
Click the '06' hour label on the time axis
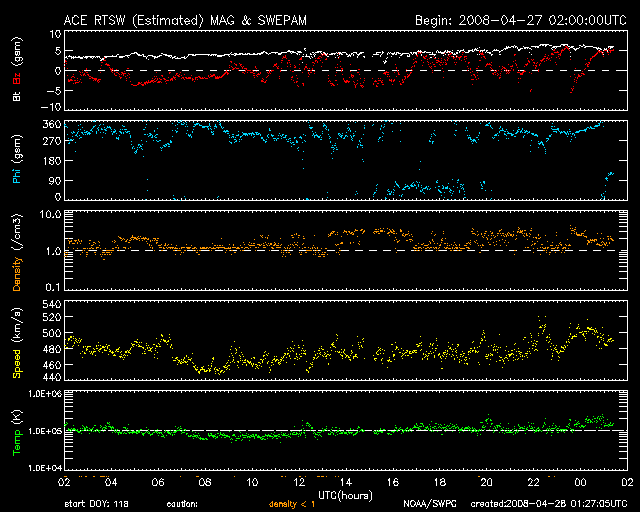point(158,482)
